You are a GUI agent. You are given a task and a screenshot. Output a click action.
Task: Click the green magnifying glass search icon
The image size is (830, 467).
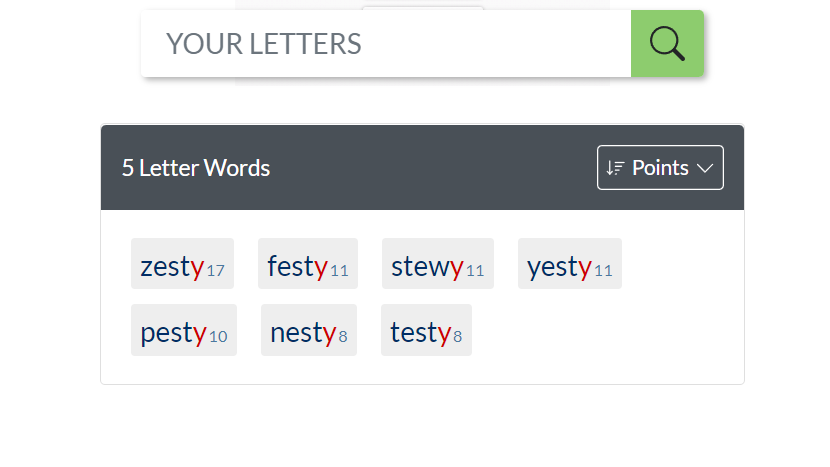667,44
